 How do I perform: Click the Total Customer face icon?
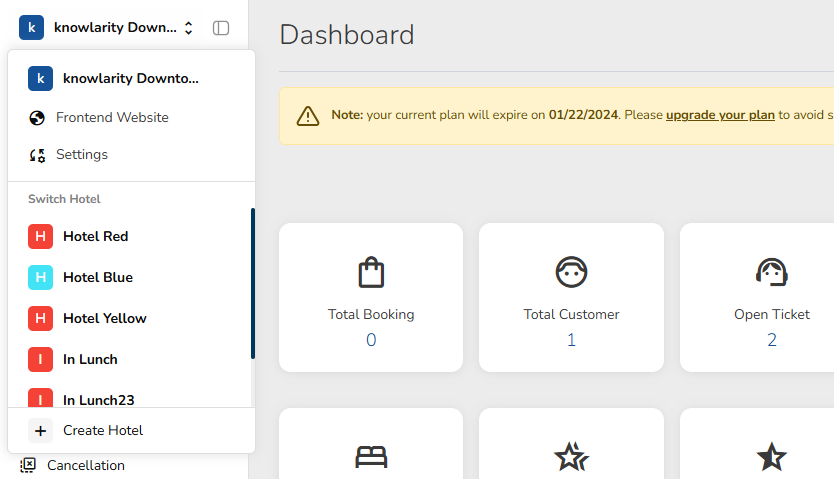(x=571, y=272)
